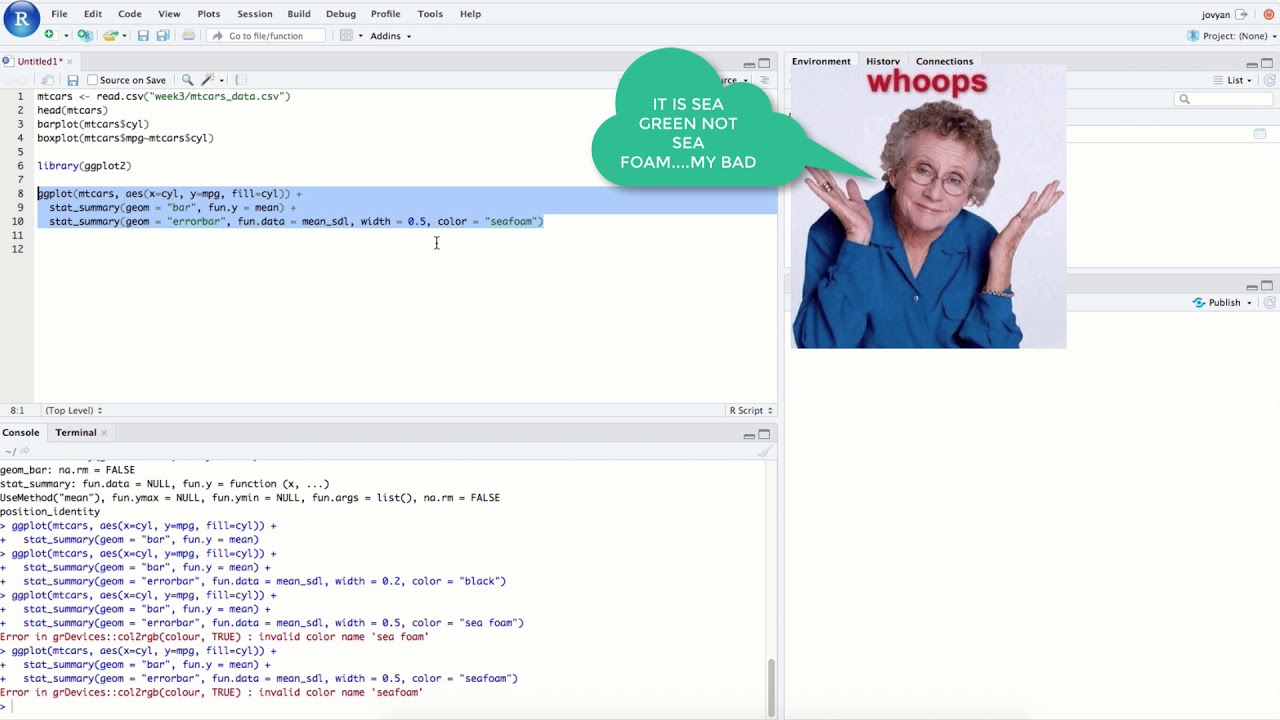The width and height of the screenshot is (1280, 720).
Task: Click the Compile Report notebook icon
Action: click(240, 80)
